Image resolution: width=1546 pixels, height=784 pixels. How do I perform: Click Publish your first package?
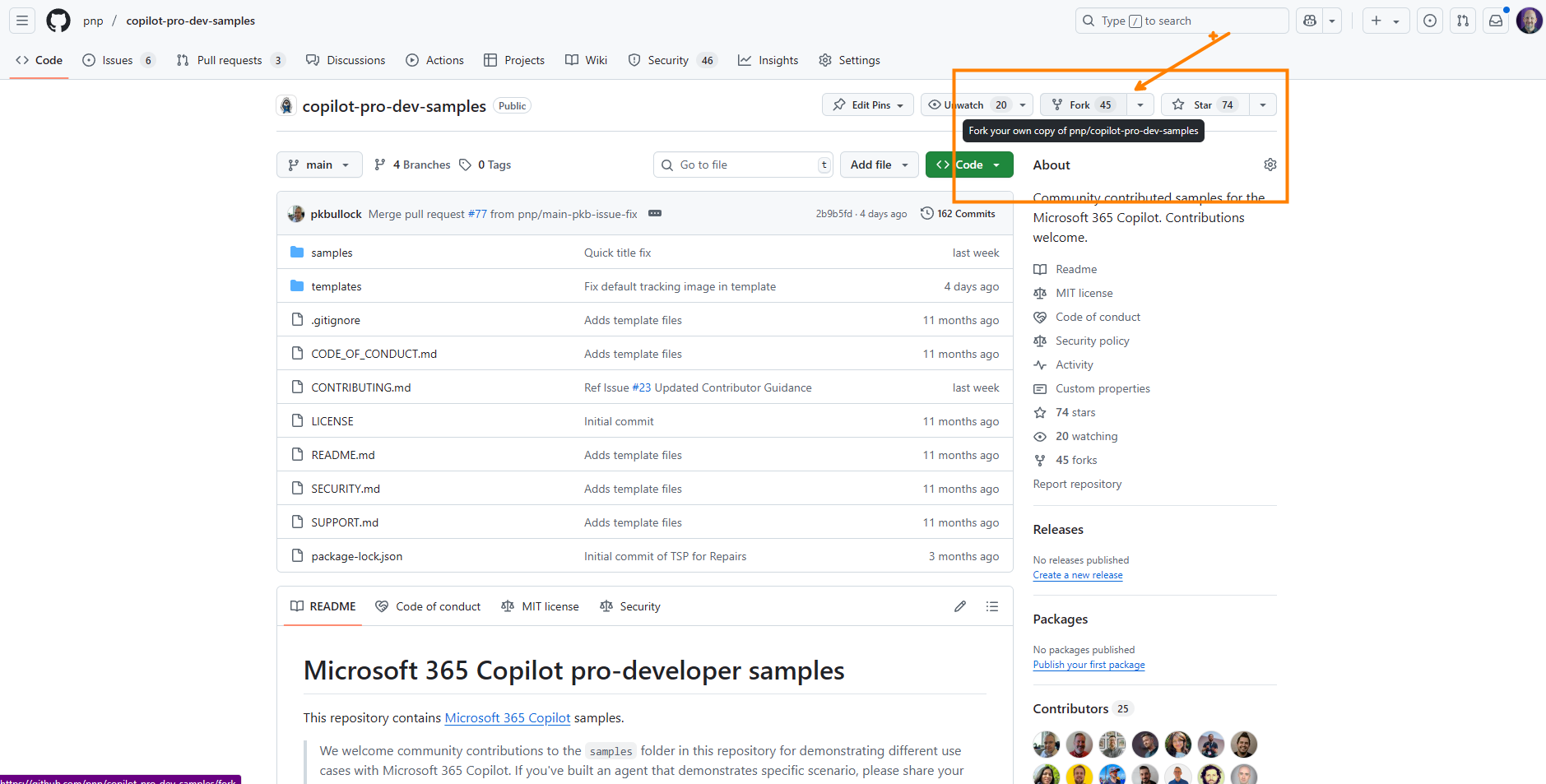tap(1089, 665)
